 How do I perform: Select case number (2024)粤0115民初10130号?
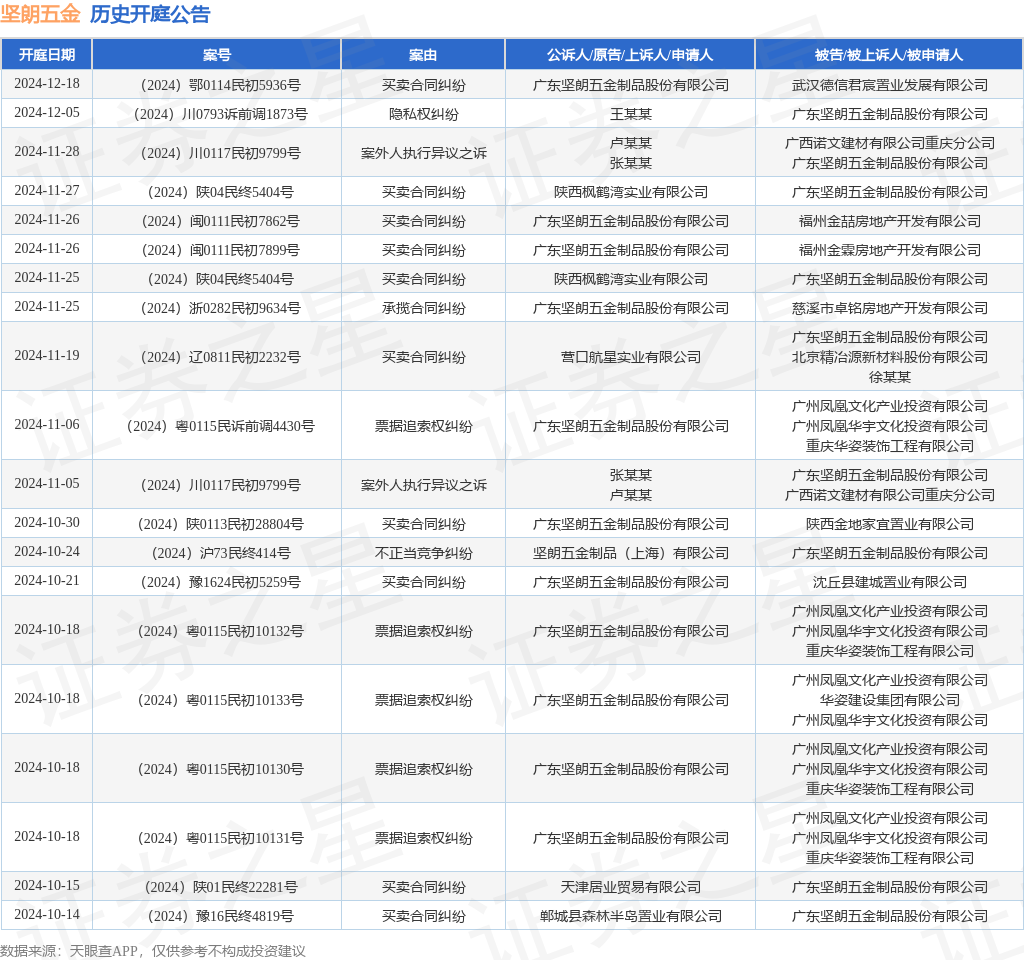tap(220, 769)
